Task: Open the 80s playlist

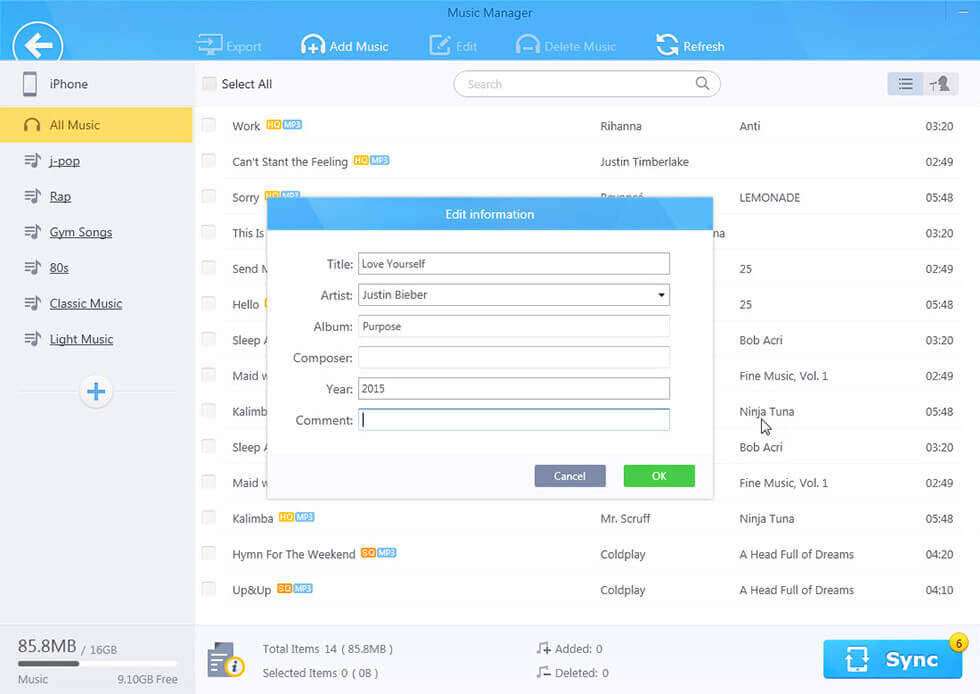Action: pos(59,268)
